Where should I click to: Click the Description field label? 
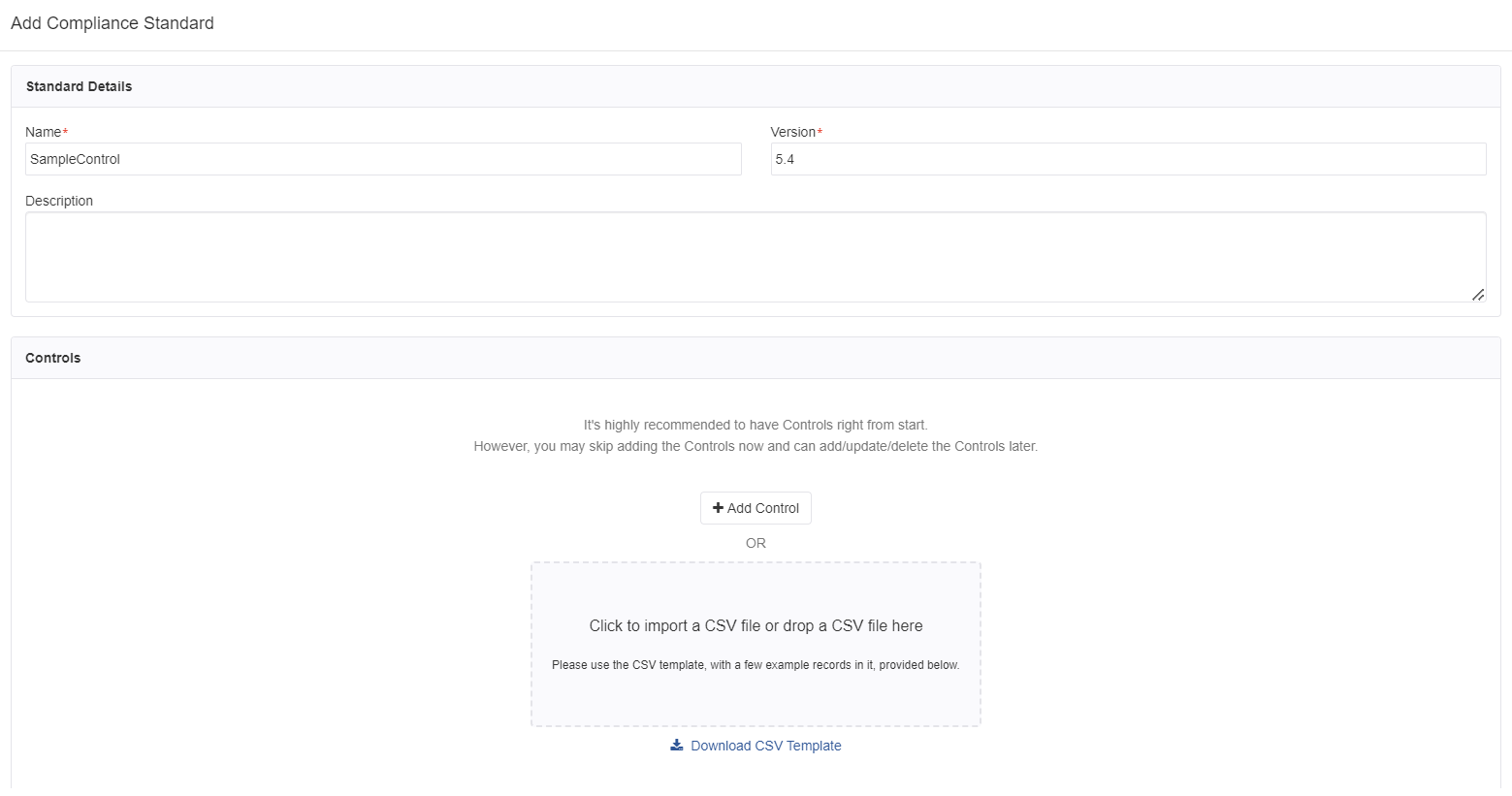tap(59, 201)
